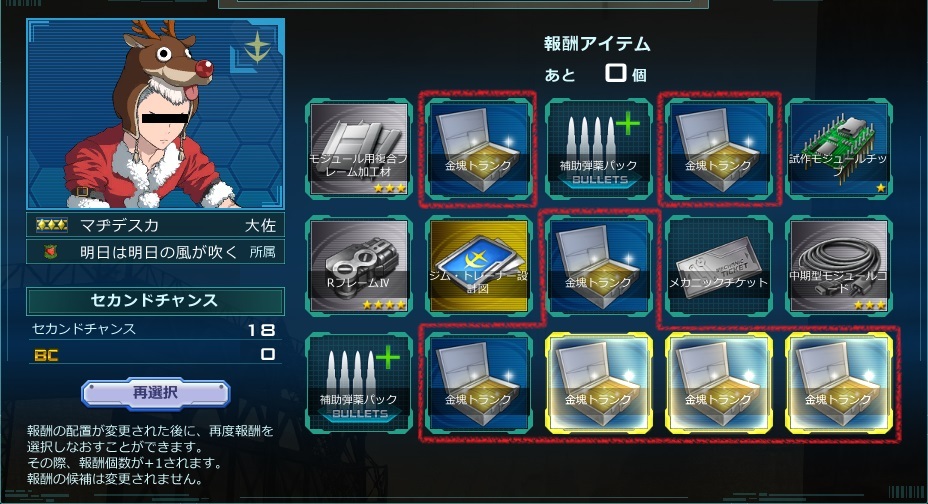Pick the 試作モジュールチップ reward tile
Image resolution: width=928 pixels, height=504 pixels.
coord(839,148)
